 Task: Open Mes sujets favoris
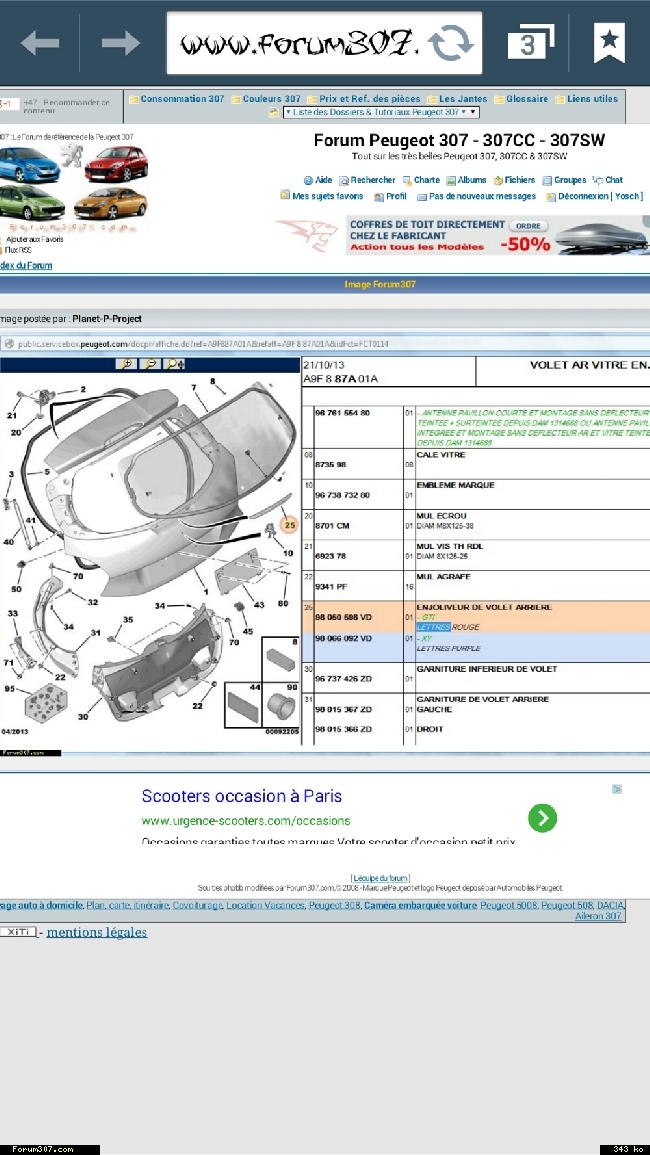click(322, 197)
